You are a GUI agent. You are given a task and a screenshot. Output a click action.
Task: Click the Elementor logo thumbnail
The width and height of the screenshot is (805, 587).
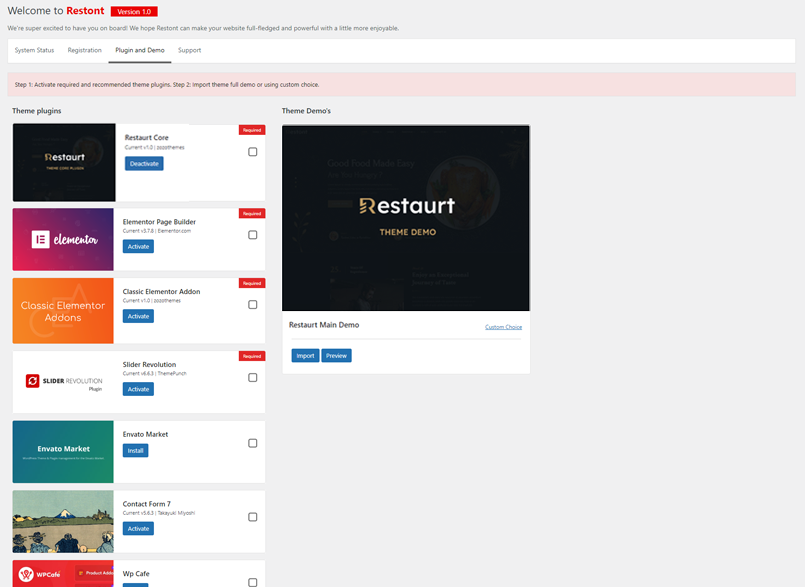[x=63, y=239]
